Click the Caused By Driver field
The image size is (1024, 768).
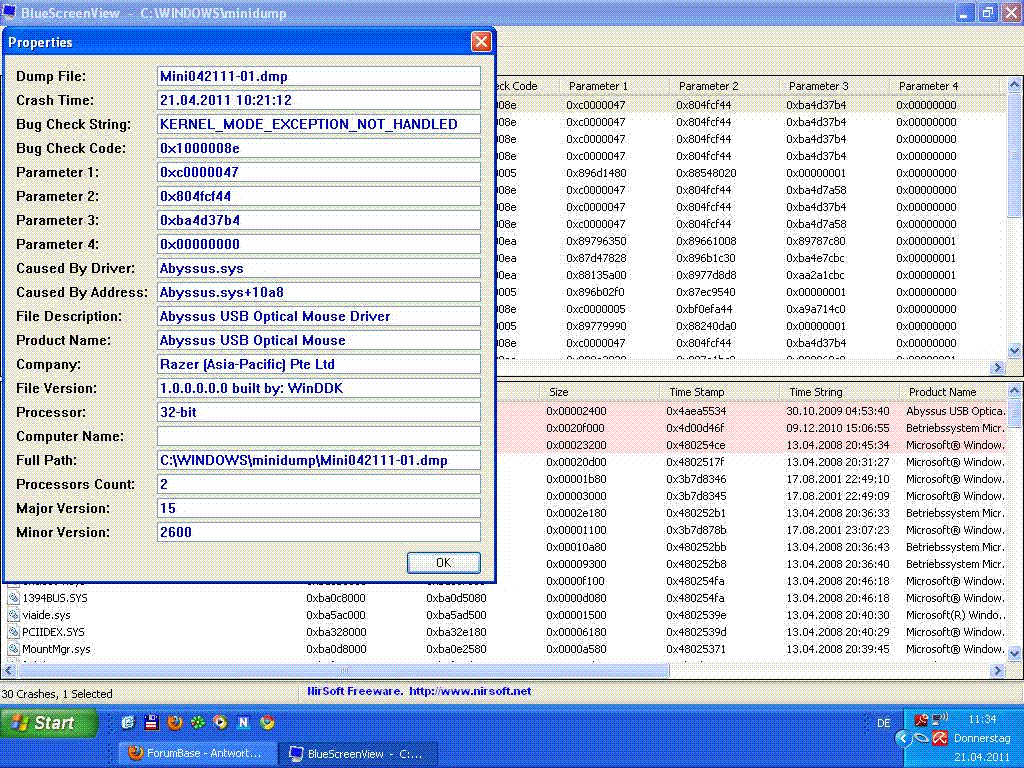319,268
